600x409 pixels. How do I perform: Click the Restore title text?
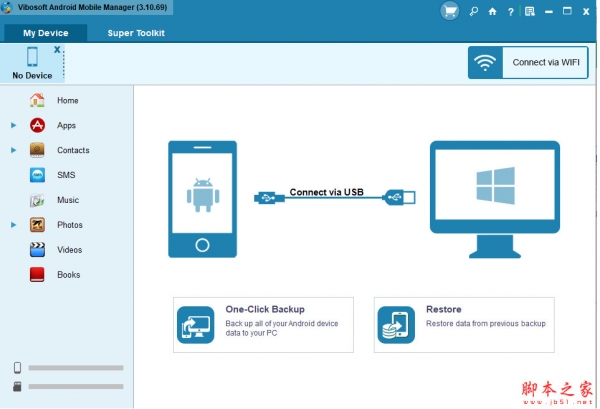click(x=443, y=309)
